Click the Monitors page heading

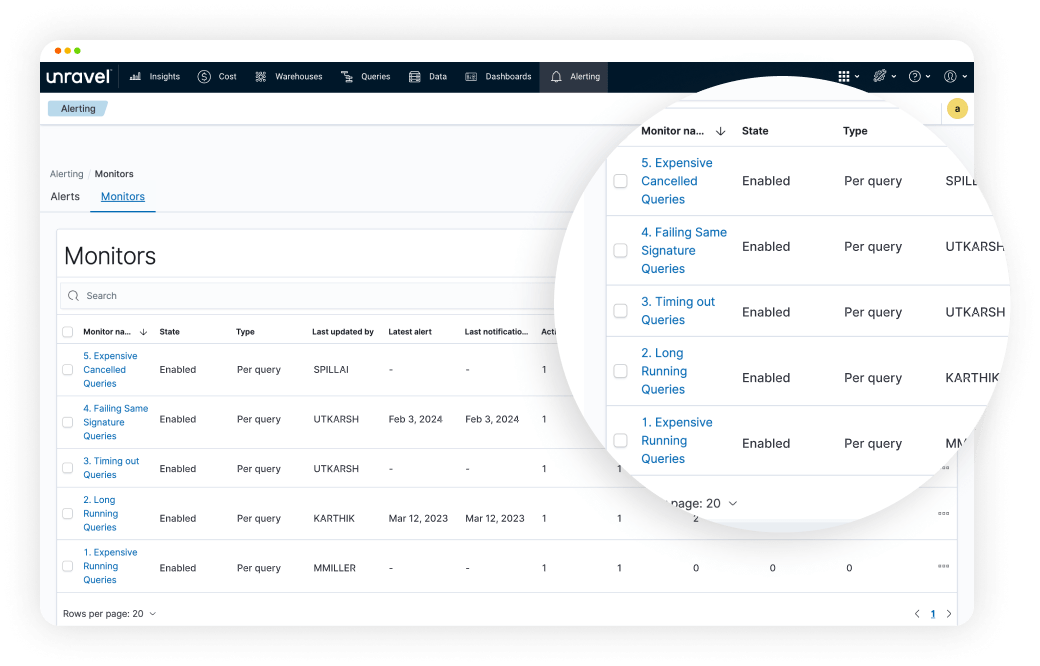click(x=110, y=256)
